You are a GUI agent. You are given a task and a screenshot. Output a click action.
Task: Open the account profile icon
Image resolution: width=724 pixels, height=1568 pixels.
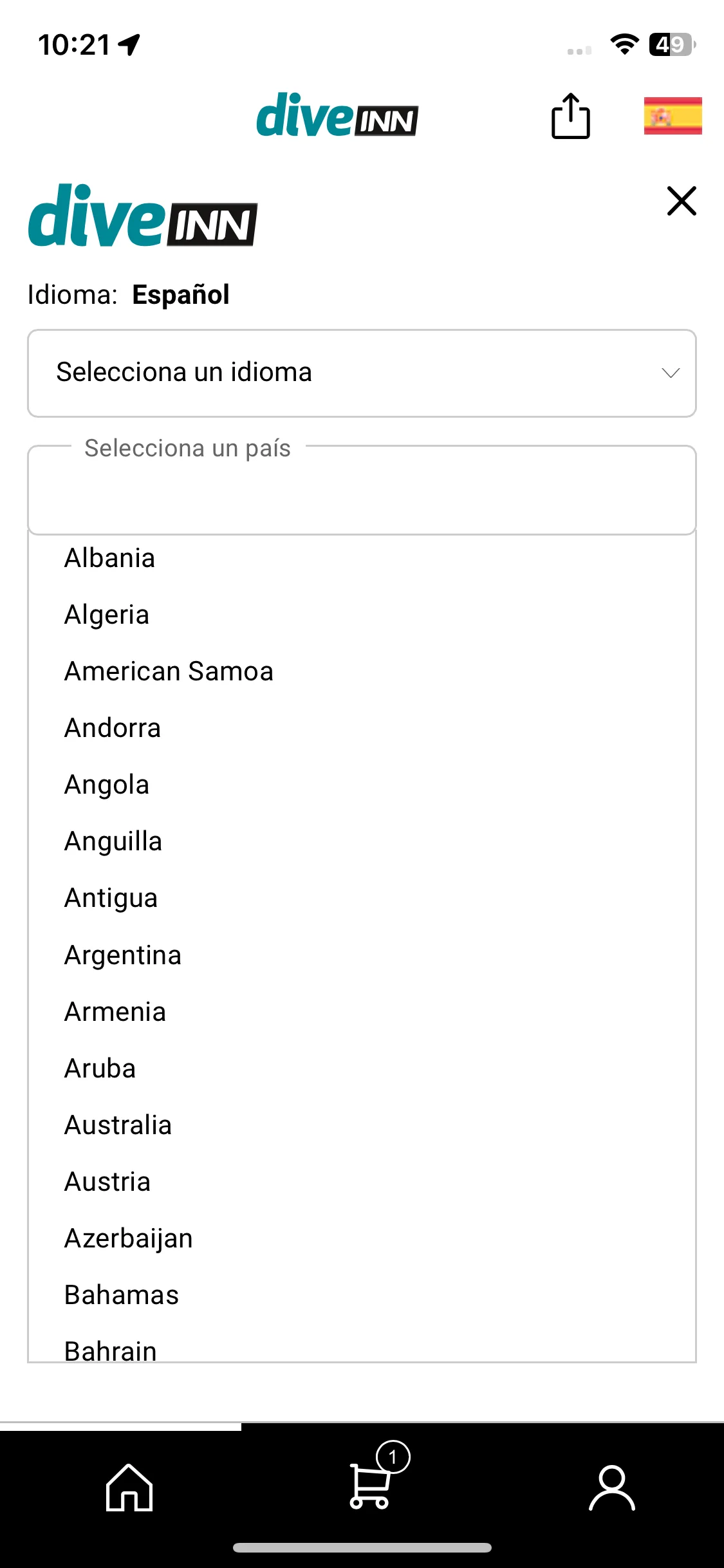612,1487
